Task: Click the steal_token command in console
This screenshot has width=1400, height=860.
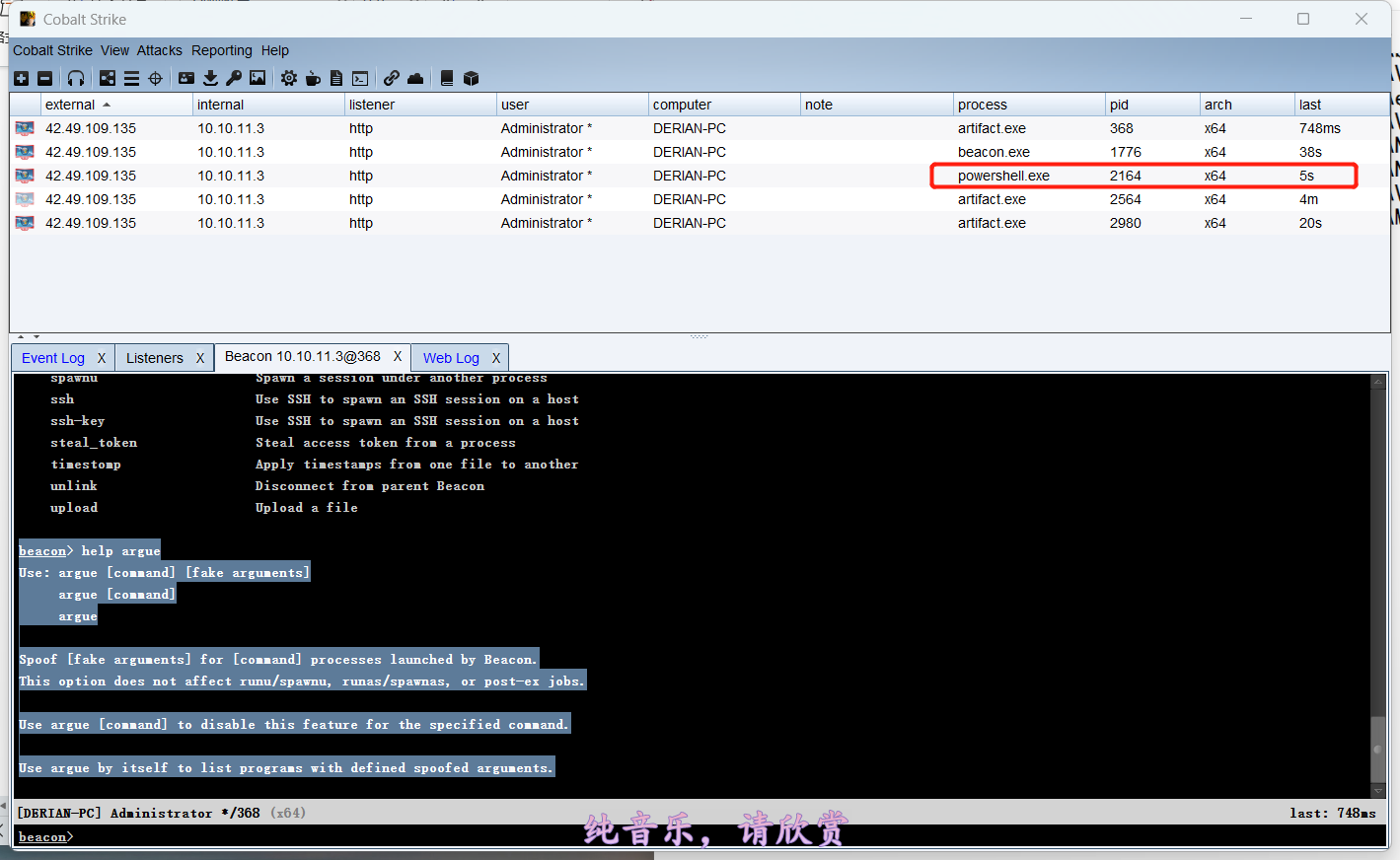Action: coord(94,443)
